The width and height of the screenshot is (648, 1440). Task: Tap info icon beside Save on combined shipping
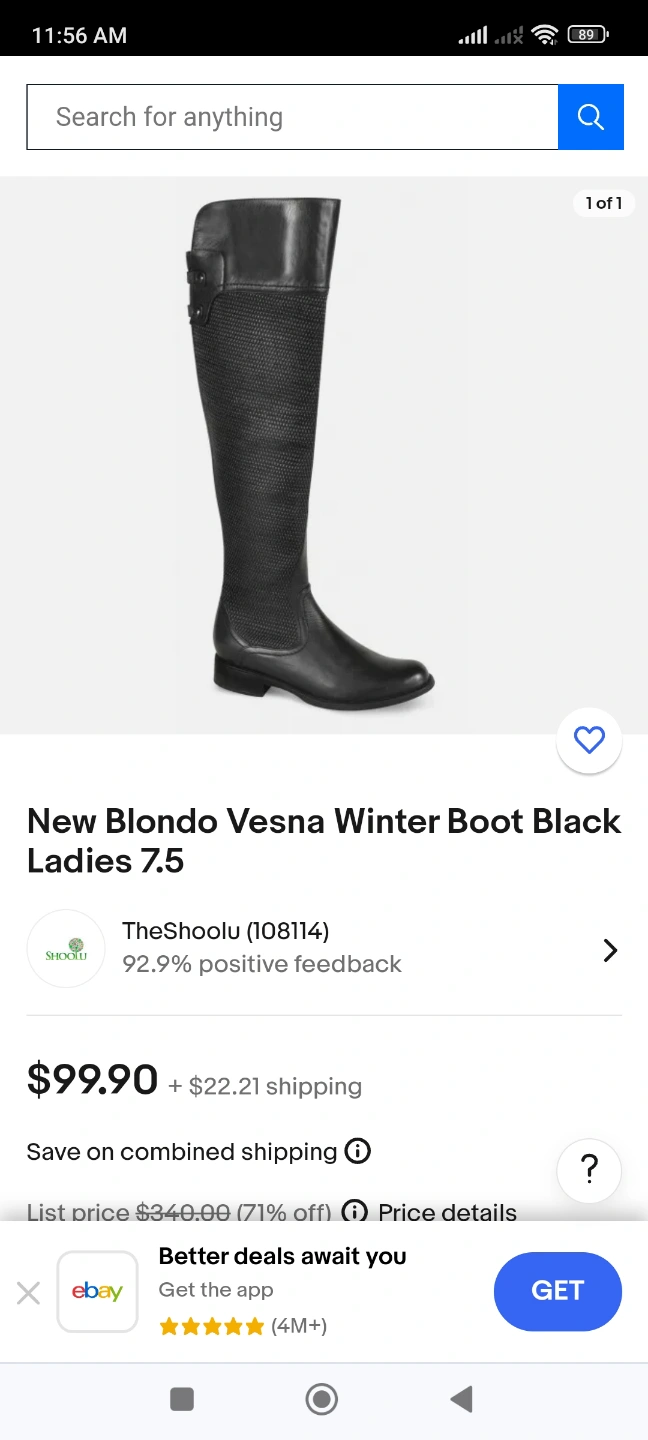pos(357,1151)
